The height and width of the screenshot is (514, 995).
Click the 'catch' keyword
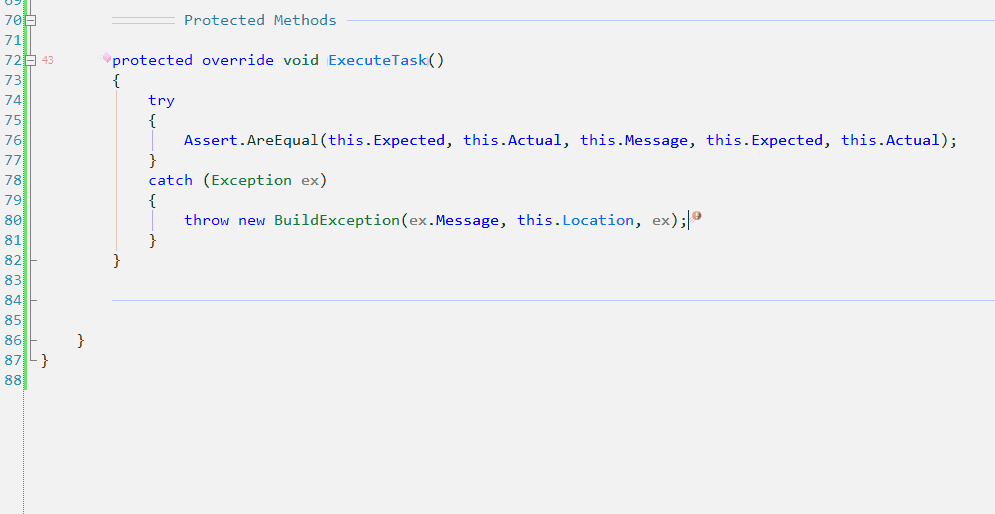click(170, 180)
